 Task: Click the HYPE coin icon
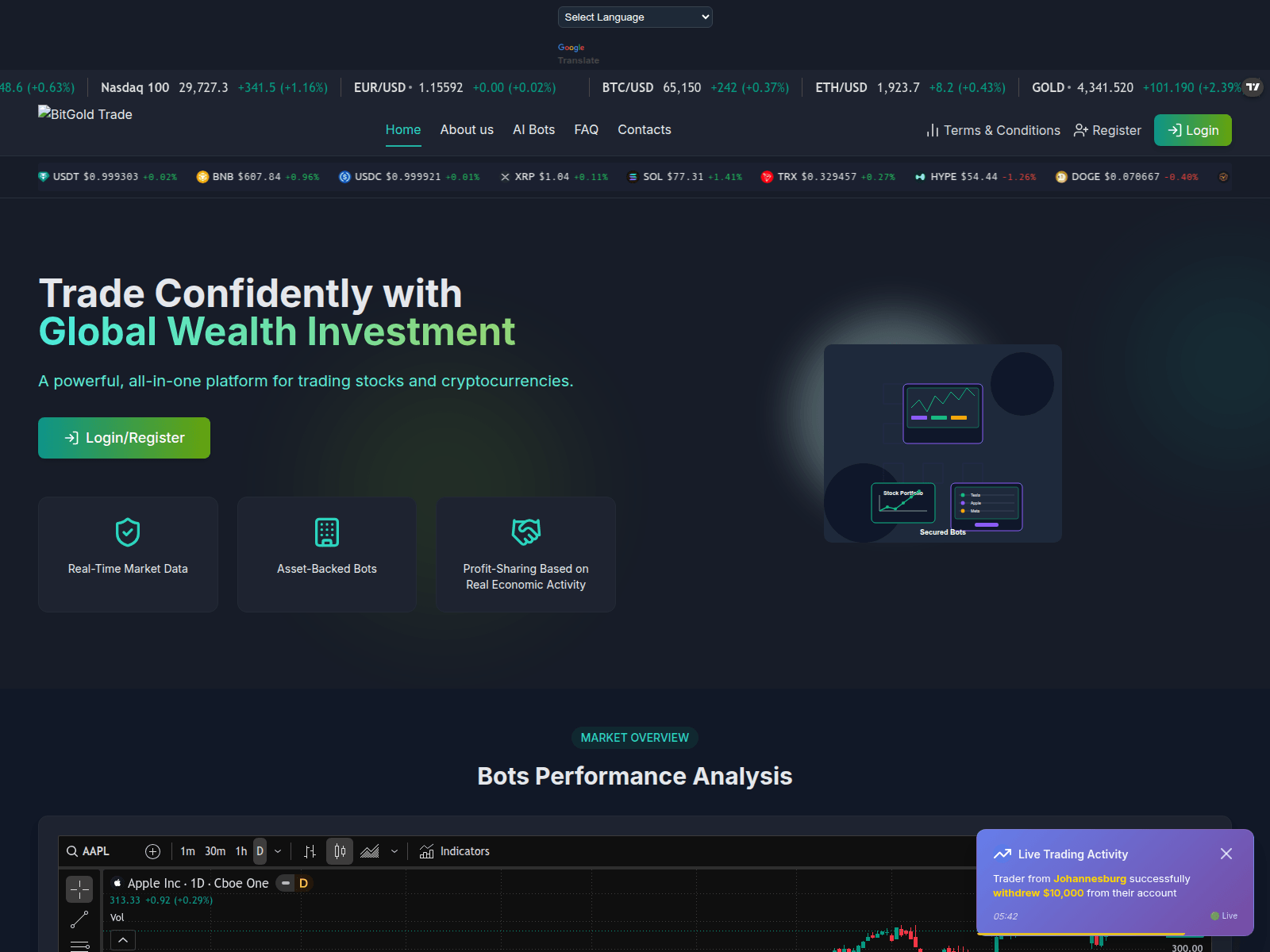(920, 177)
